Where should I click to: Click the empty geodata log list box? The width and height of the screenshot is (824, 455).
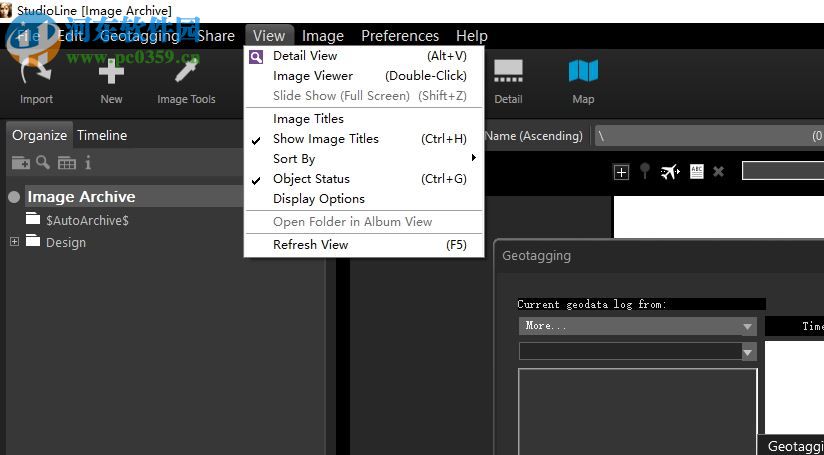[x=638, y=411]
